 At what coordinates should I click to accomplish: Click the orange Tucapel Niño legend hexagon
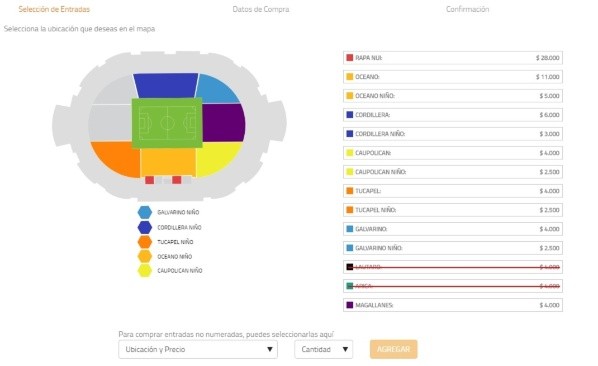click(x=145, y=242)
